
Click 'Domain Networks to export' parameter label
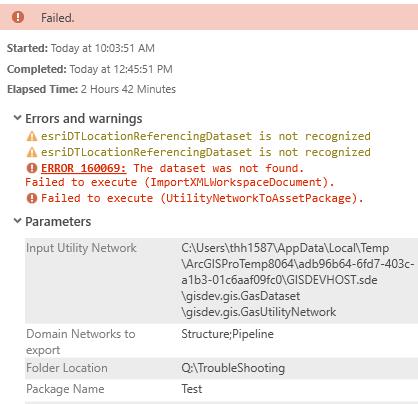click(81, 342)
